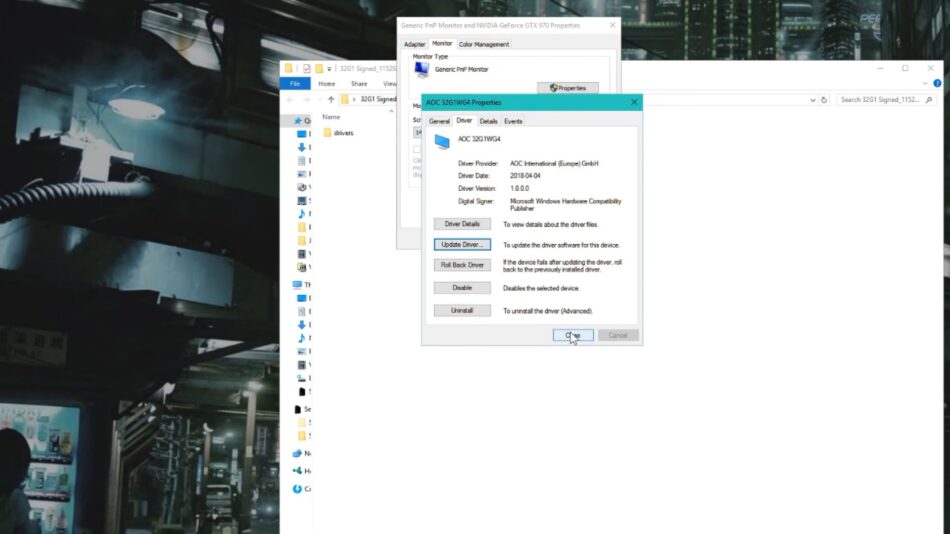The height and width of the screenshot is (534, 950).
Task: Toggle the checkbox in Generic PnP Monitor dialog
Action: [417, 149]
